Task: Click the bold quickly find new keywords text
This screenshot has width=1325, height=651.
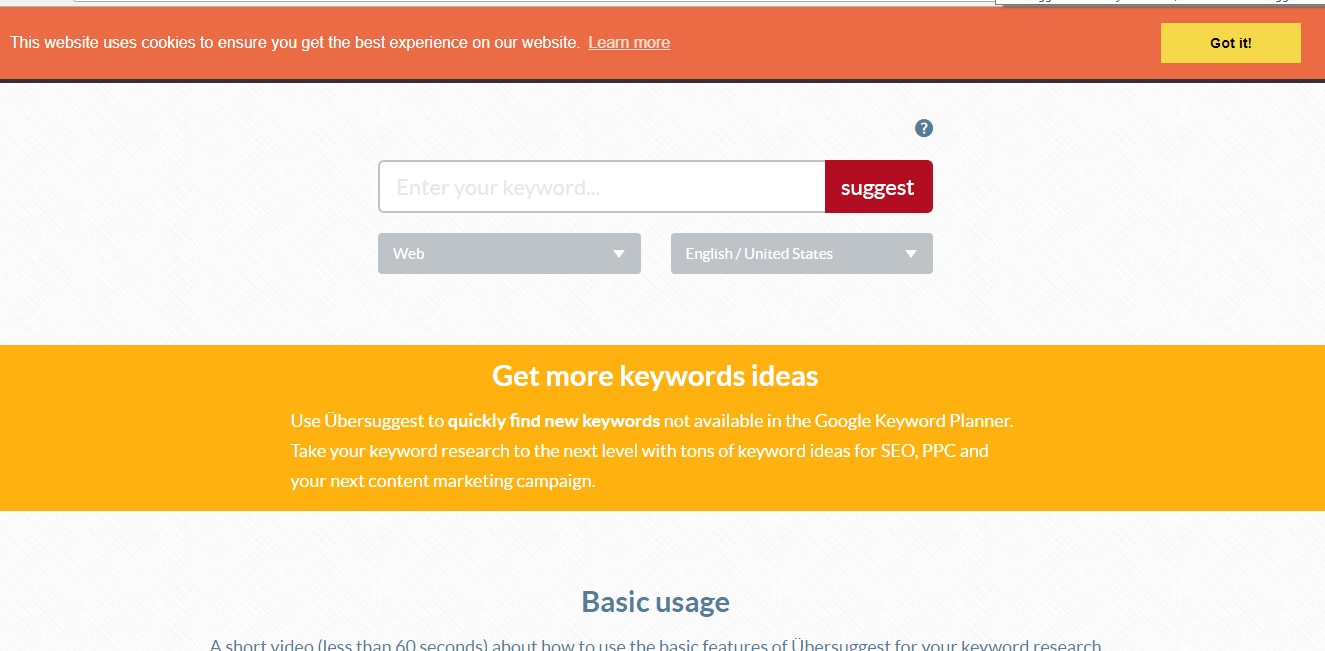Action: 553,421
